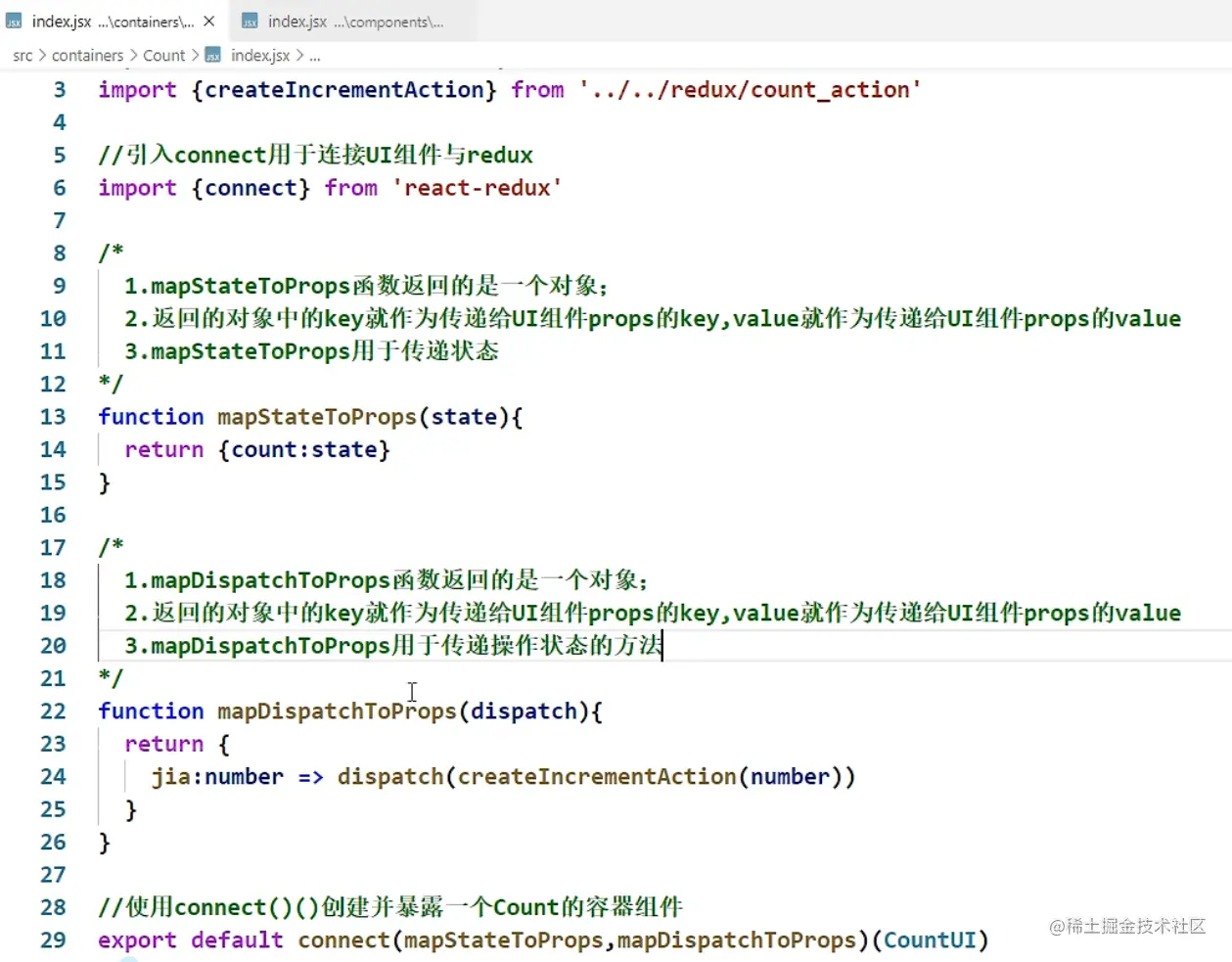1232x962 pixels.
Task: Click 'react-redux' string on line 6
Action: (x=478, y=188)
